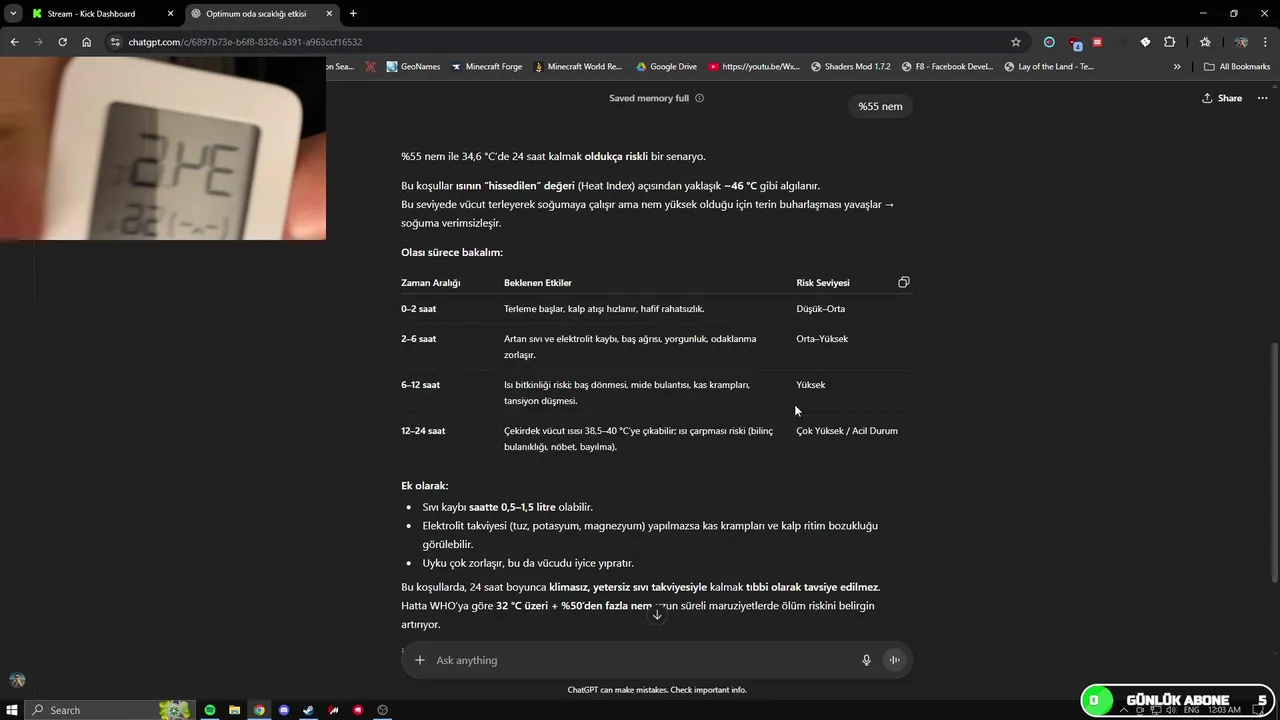The height and width of the screenshot is (720, 1280).
Task: Open the Minecraft Forge bookmark
Action: point(487,67)
